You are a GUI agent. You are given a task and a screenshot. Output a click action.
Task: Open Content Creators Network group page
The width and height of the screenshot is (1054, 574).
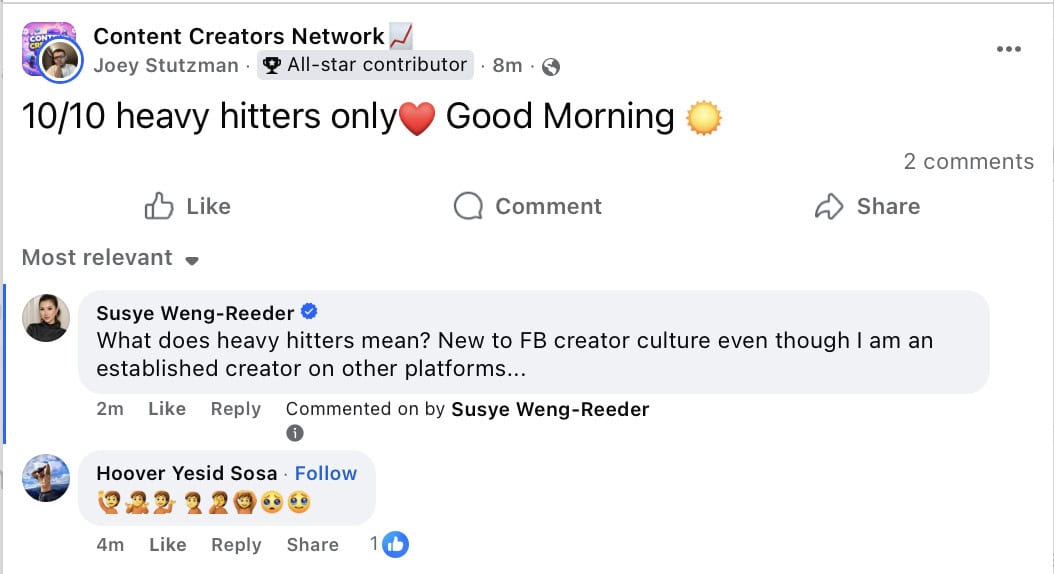(239, 36)
